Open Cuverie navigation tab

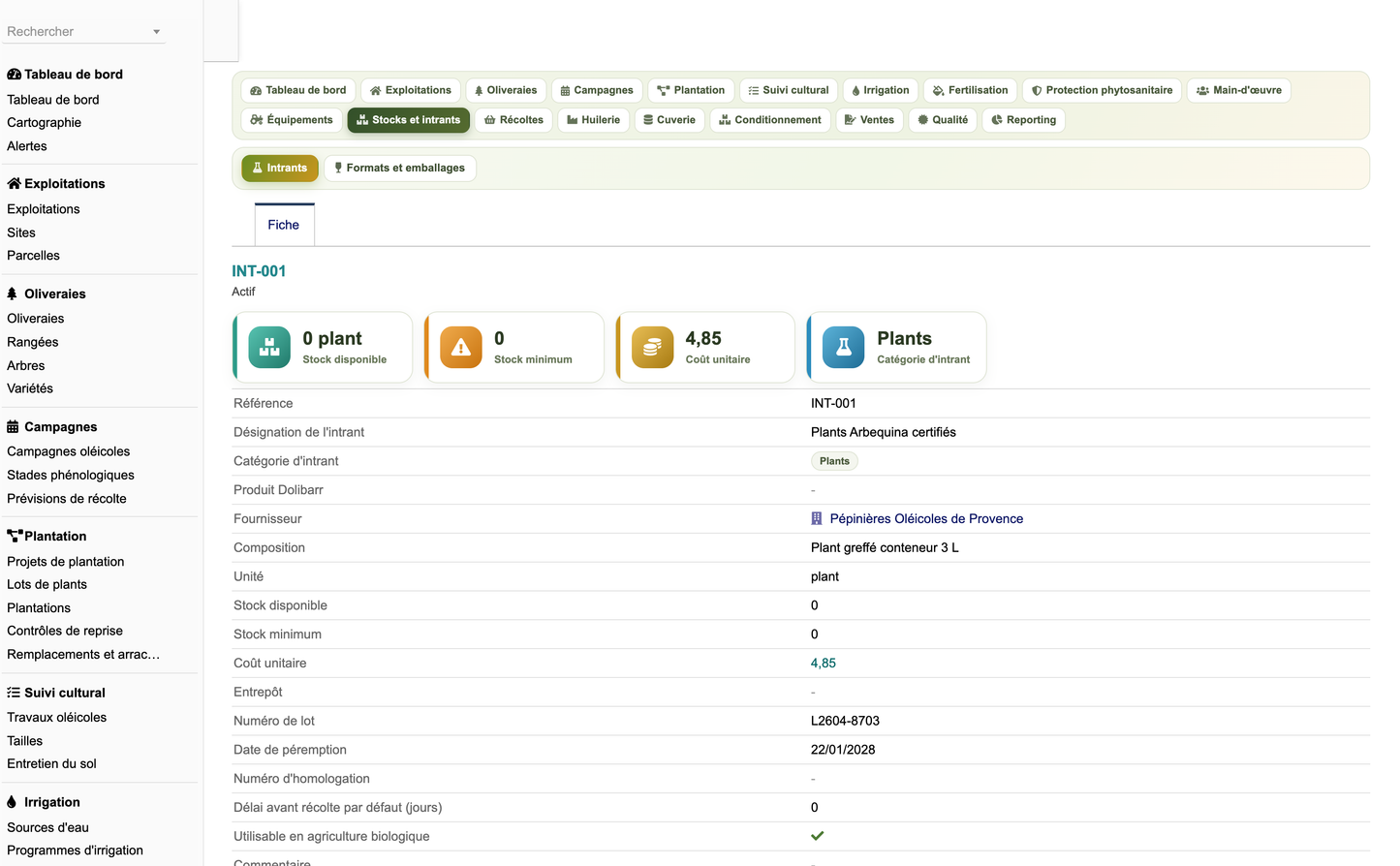coord(669,120)
